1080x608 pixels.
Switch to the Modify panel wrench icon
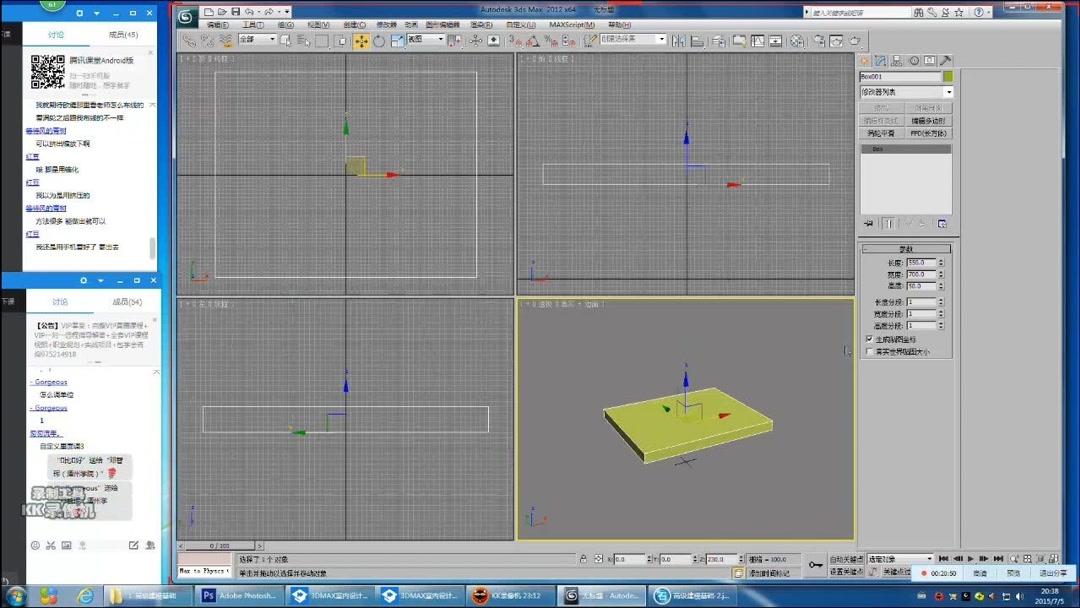[x=880, y=58]
